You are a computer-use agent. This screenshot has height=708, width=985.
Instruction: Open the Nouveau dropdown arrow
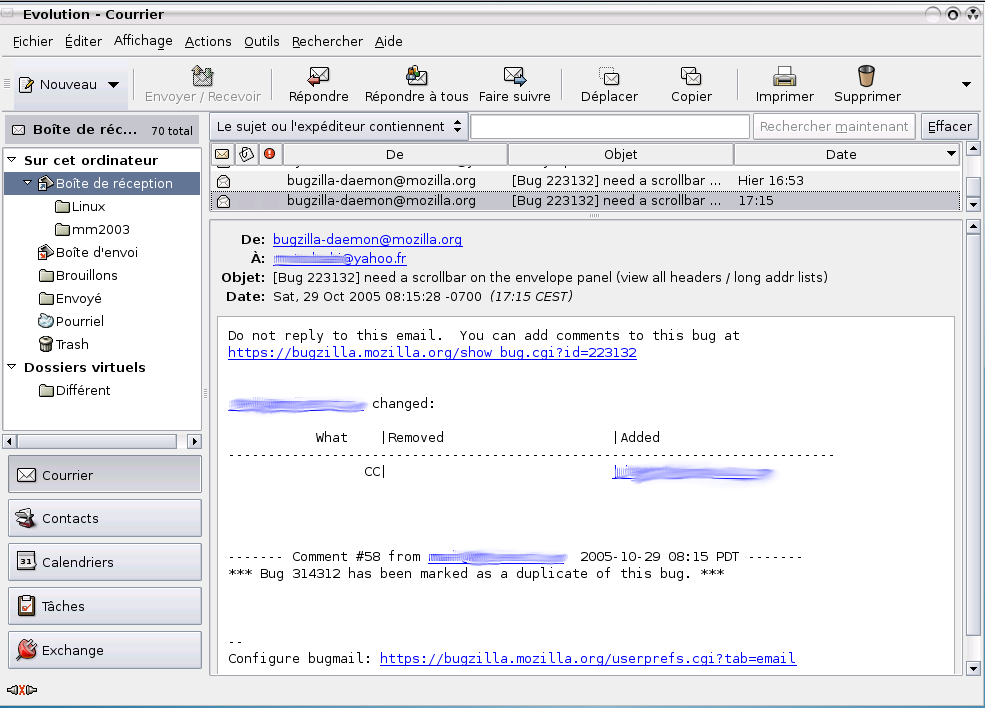[114, 85]
